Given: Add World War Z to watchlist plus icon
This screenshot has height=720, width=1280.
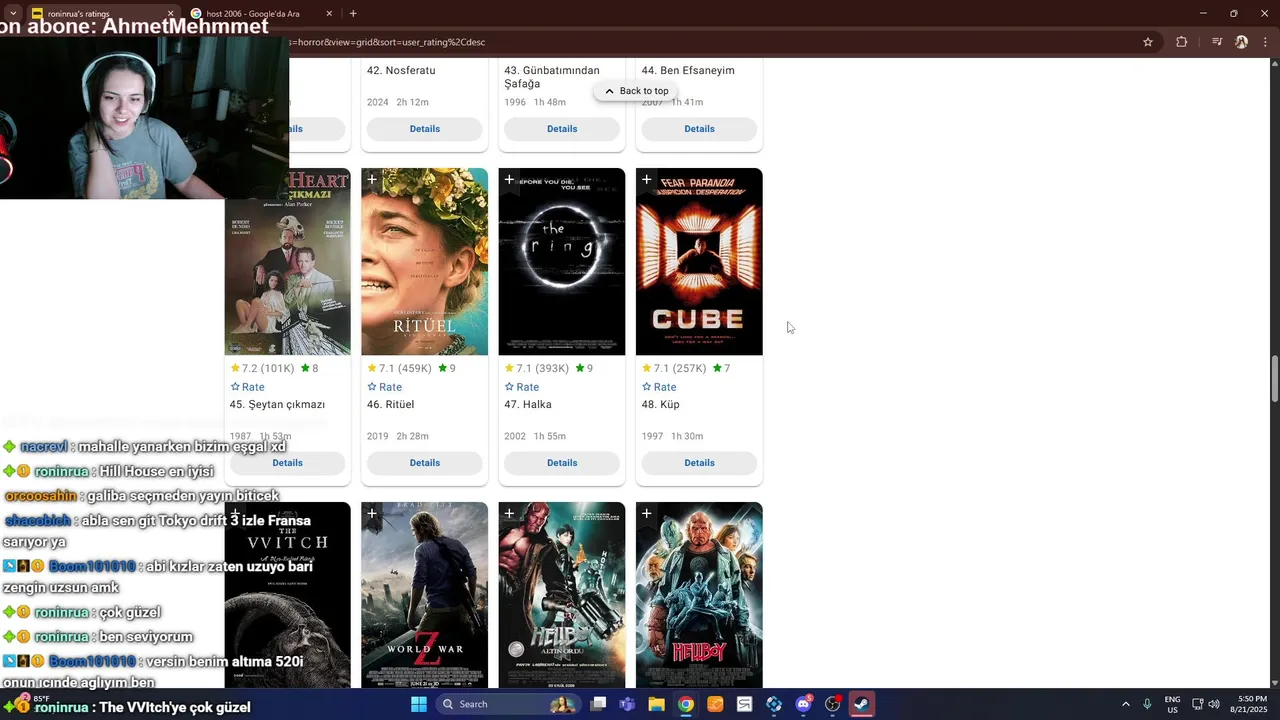Looking at the screenshot, I should (x=372, y=514).
